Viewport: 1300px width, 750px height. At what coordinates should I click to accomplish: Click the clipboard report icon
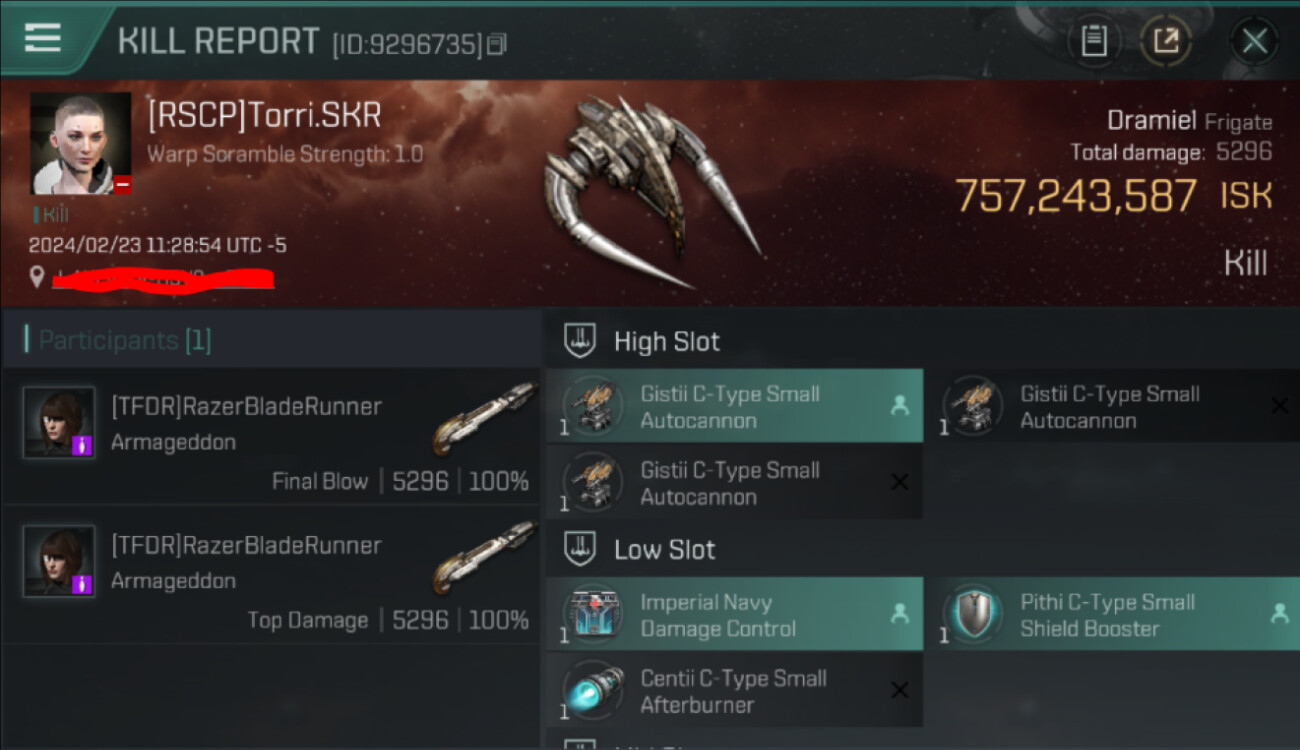(1094, 41)
